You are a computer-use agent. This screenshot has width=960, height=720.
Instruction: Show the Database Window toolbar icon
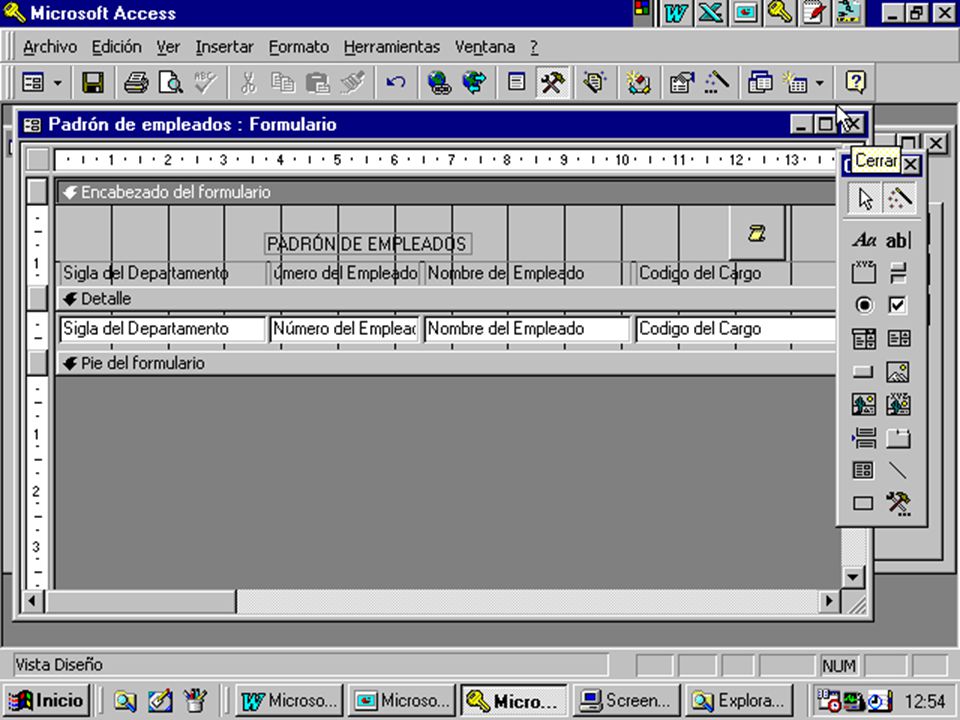[760, 82]
